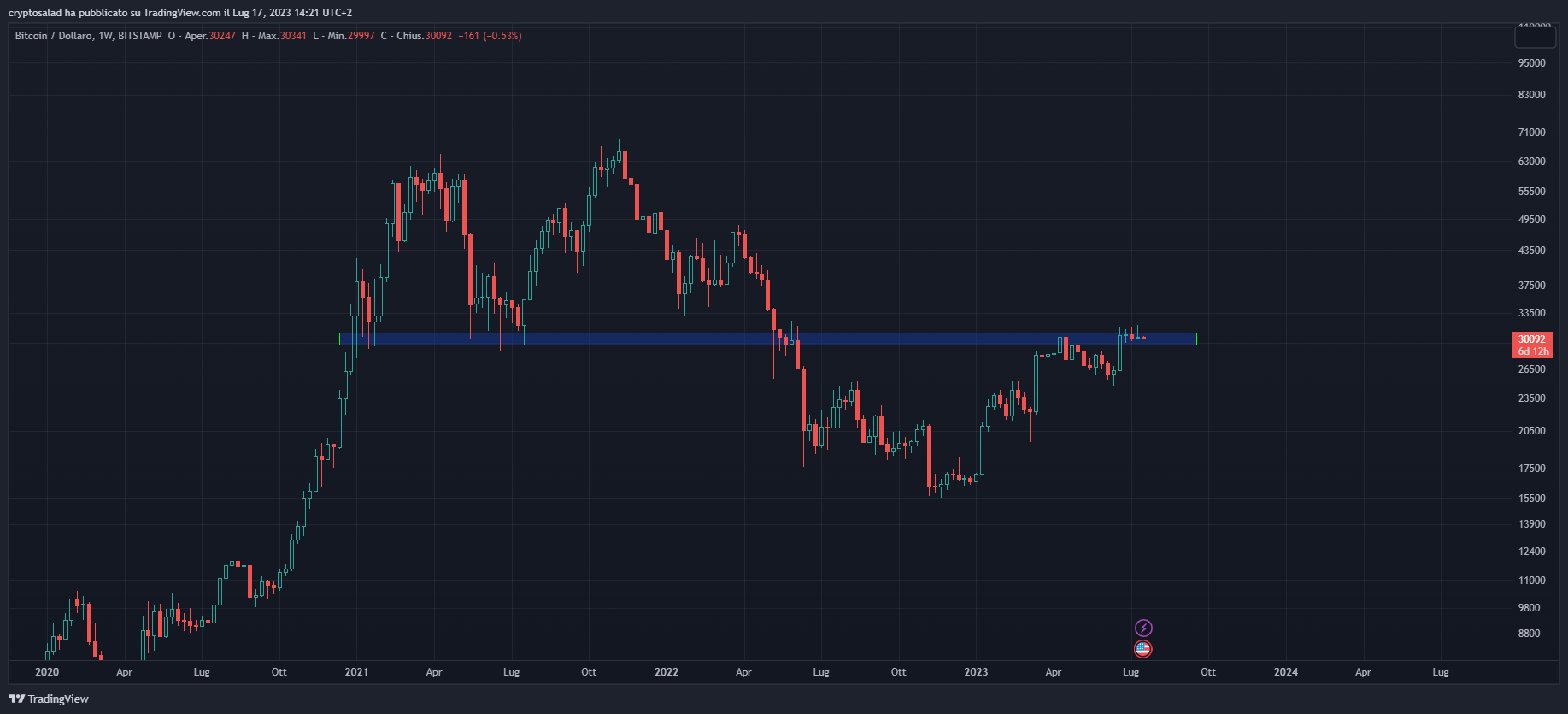Select the high value 30341 in legend
This screenshot has width=1568, height=714.
[x=293, y=36]
